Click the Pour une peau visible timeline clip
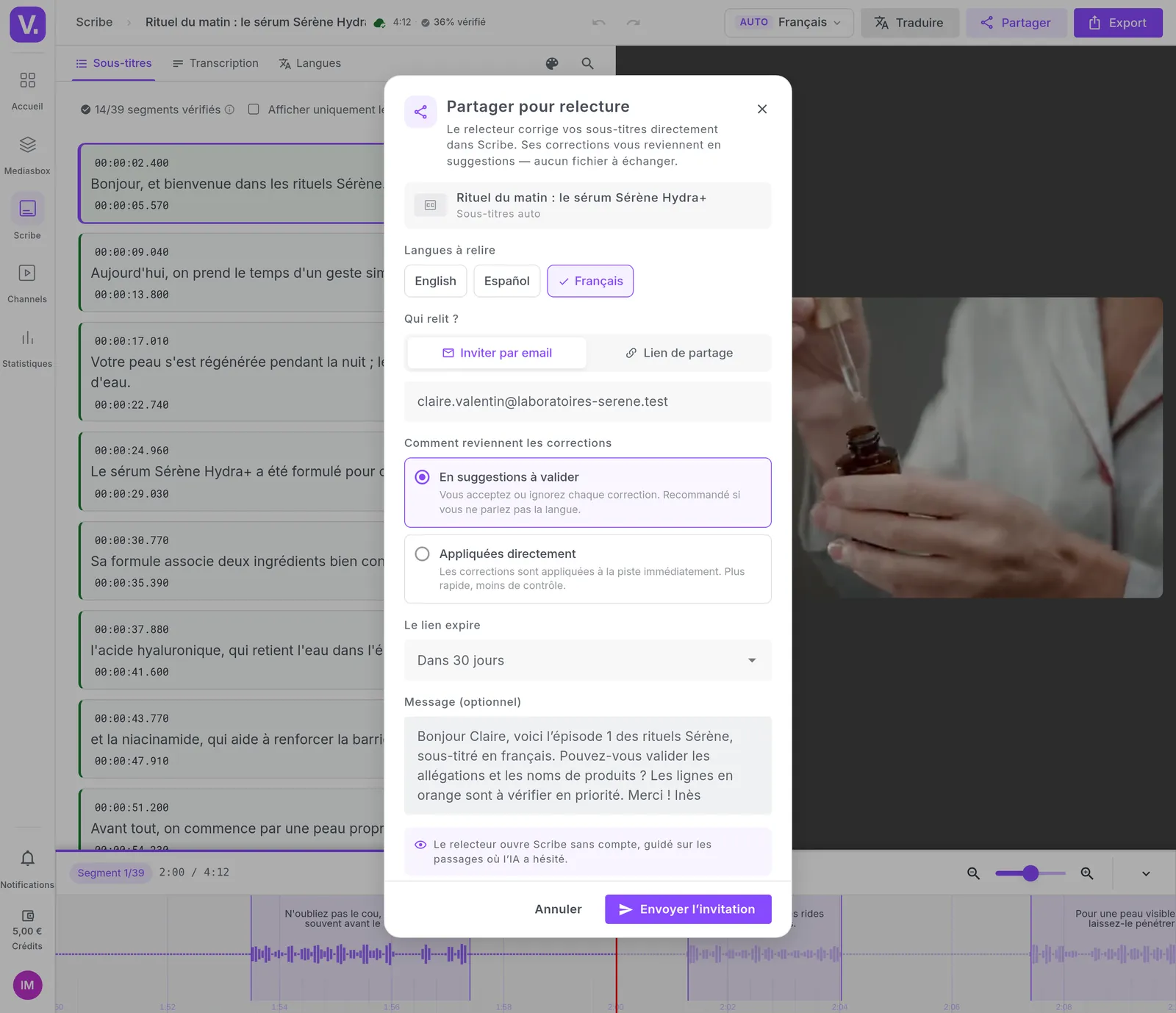The image size is (1176, 1013). [1103, 948]
